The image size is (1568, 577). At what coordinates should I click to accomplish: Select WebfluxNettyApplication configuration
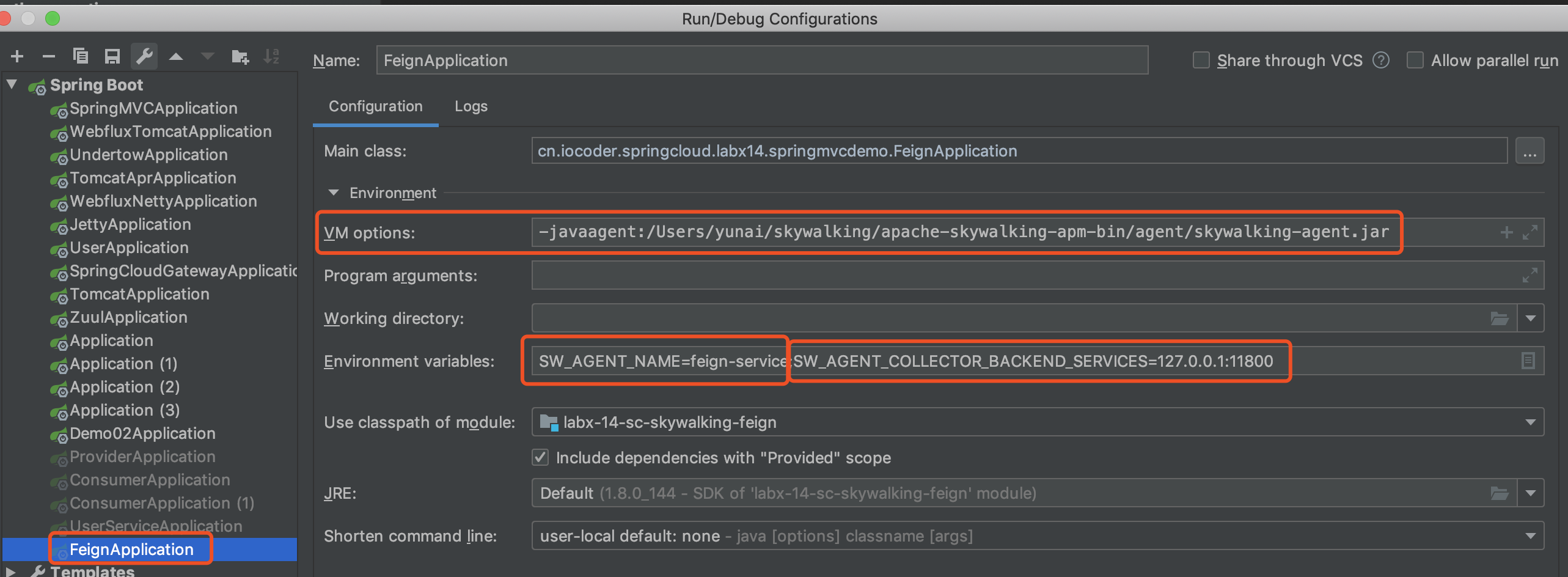pos(163,201)
